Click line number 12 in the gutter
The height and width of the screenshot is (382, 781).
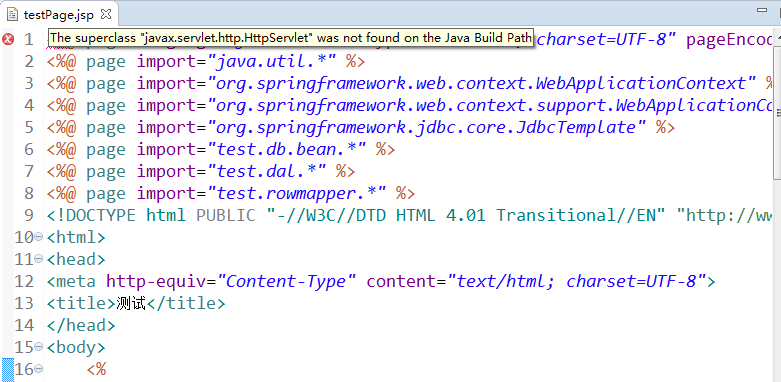(24, 281)
